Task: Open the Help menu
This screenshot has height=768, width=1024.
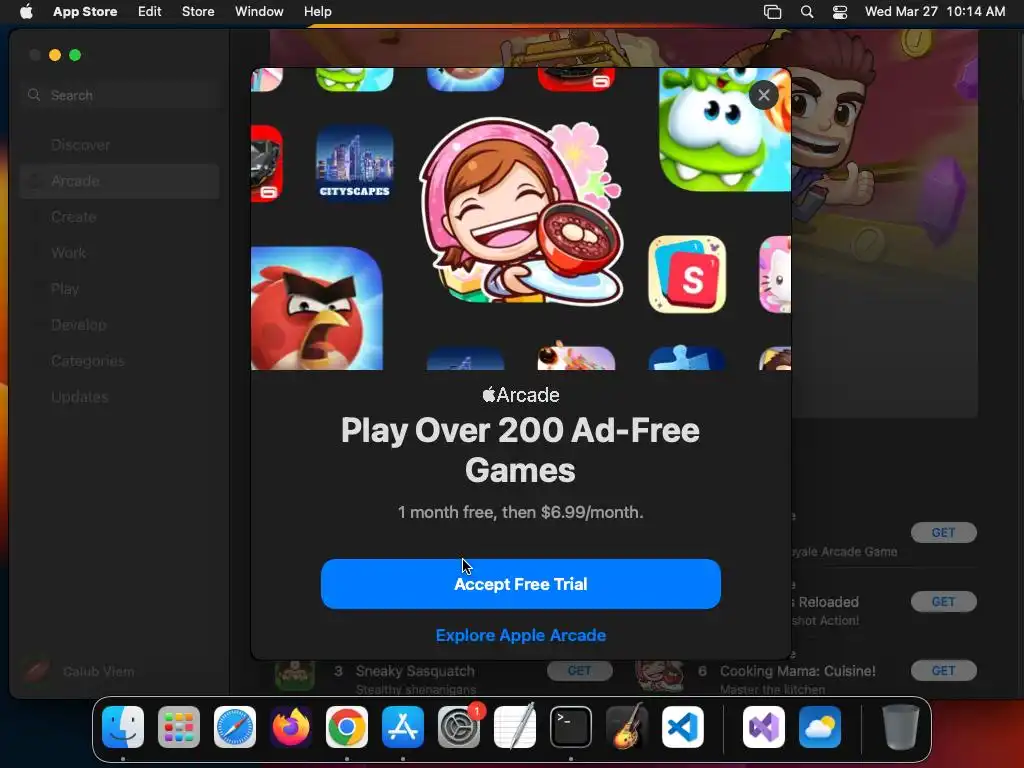Action: pyautogui.click(x=317, y=12)
